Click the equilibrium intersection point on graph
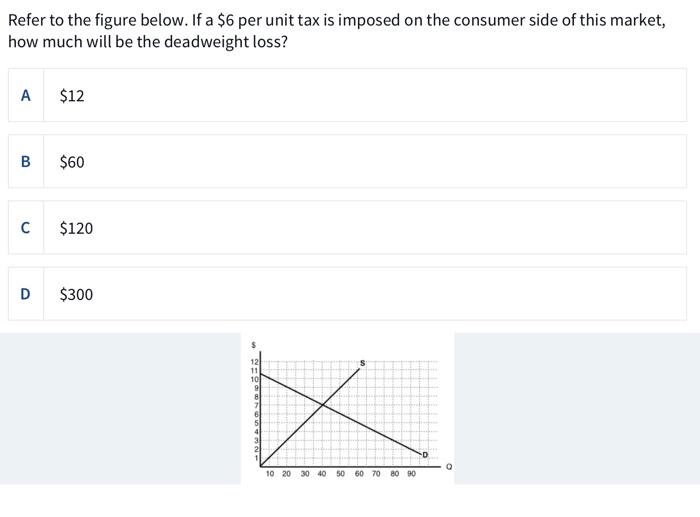The image size is (700, 517). coord(323,405)
